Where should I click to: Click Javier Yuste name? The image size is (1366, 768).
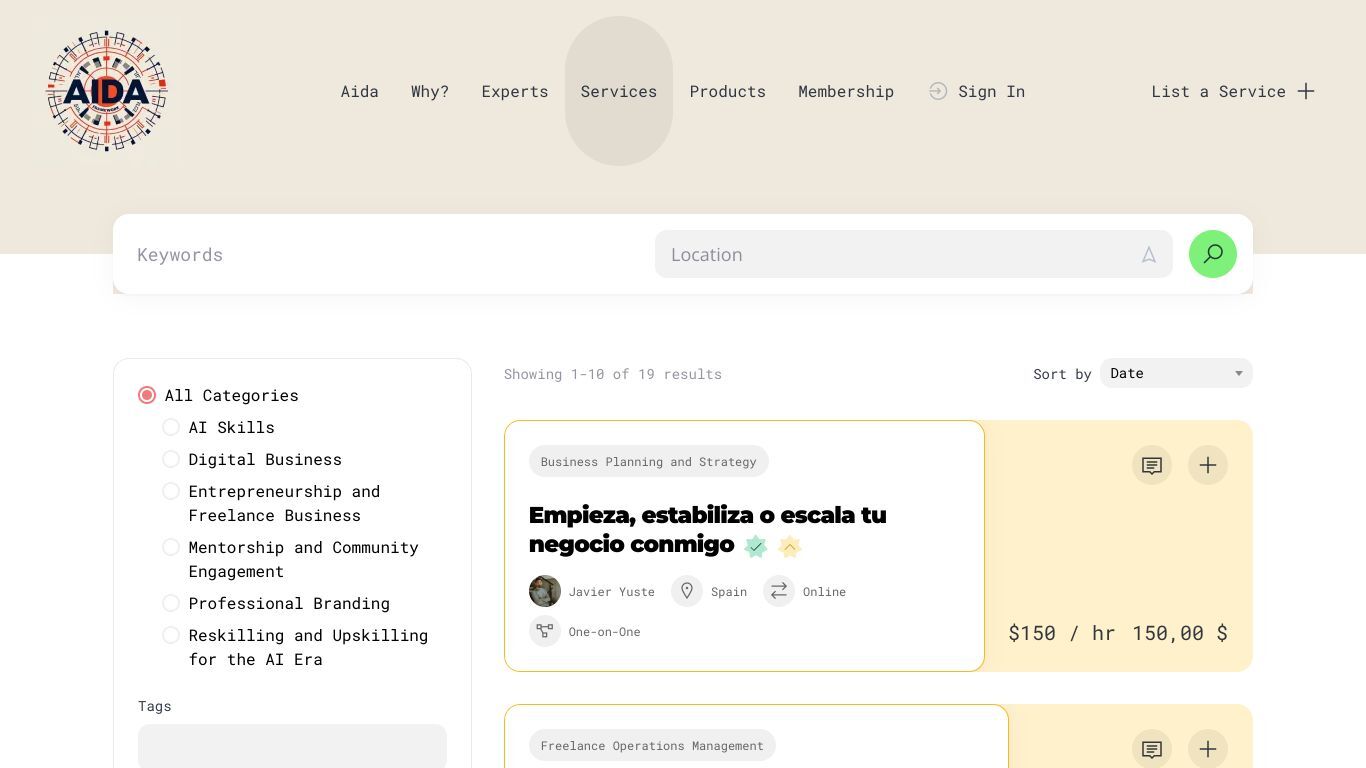tap(612, 592)
